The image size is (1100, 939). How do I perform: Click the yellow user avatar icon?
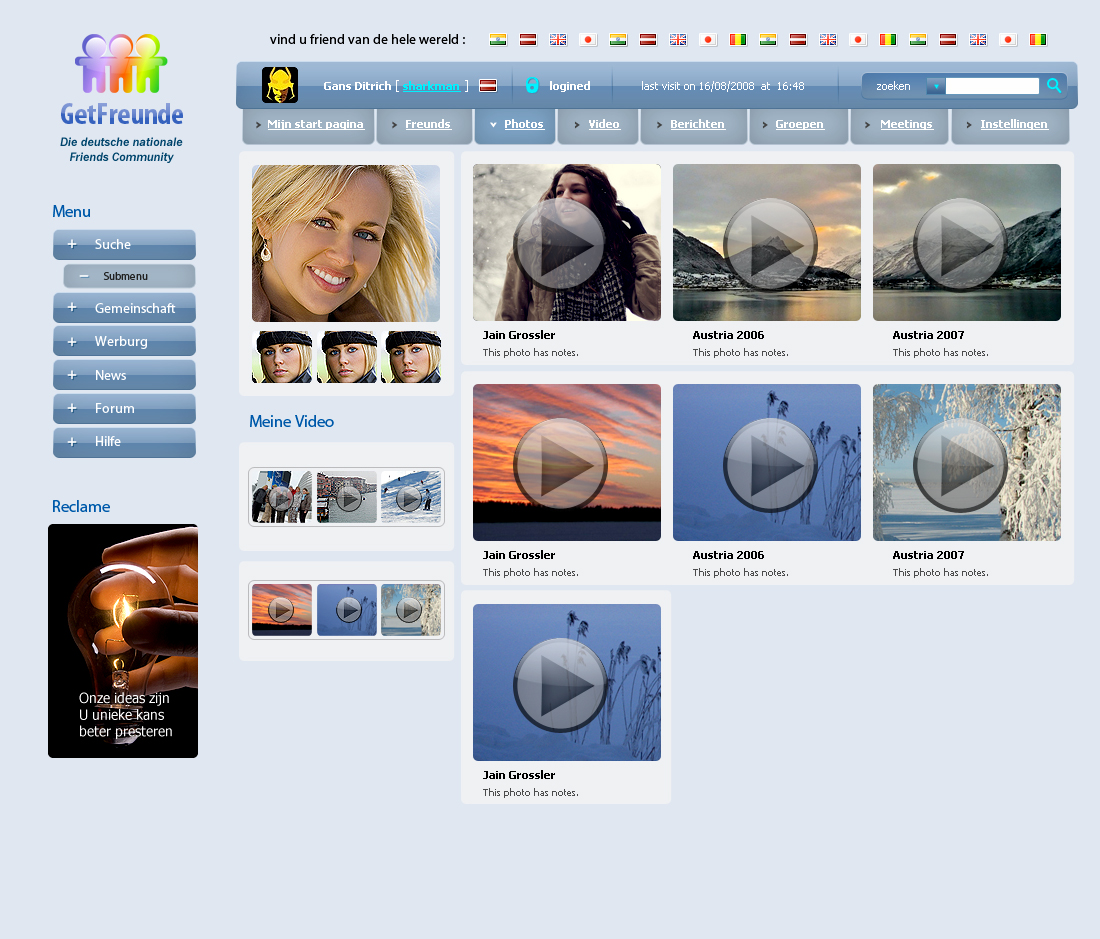tap(280, 85)
